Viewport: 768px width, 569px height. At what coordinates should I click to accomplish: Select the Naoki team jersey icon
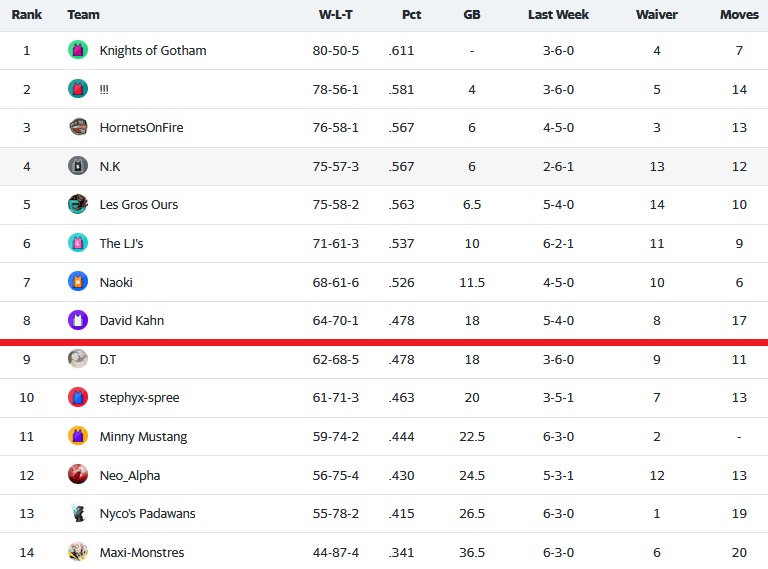coord(78,282)
